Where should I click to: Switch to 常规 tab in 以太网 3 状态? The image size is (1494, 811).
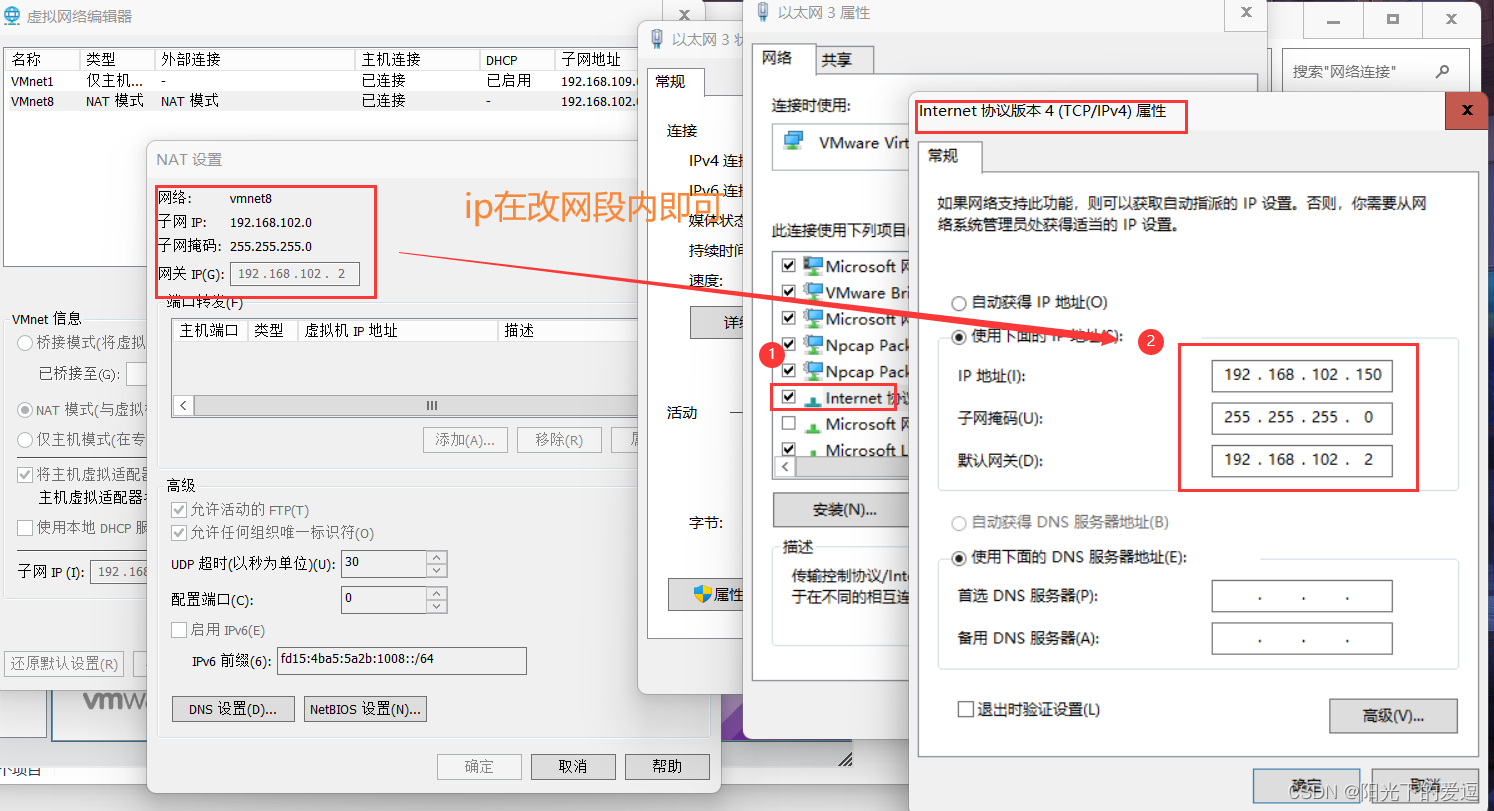676,82
